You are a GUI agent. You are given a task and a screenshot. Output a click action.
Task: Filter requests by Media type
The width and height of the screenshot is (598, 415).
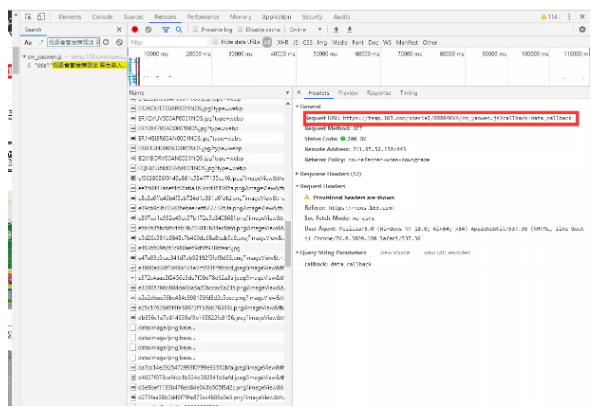(x=339, y=42)
